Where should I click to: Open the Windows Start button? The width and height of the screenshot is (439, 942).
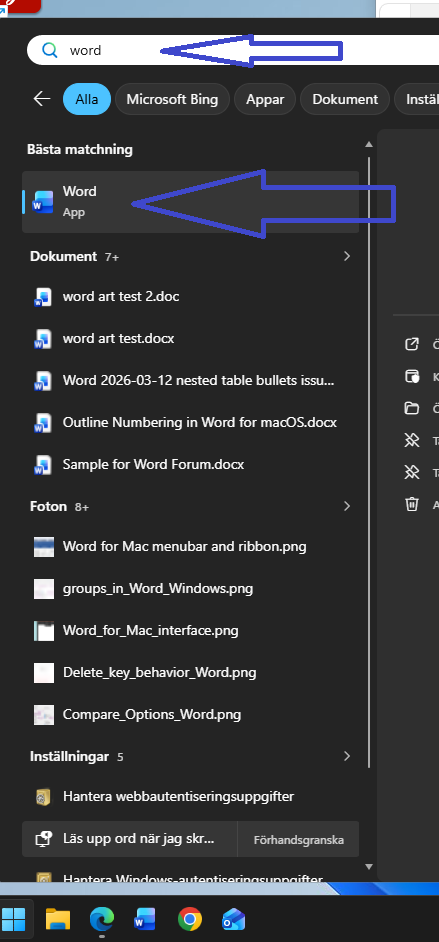(14, 919)
